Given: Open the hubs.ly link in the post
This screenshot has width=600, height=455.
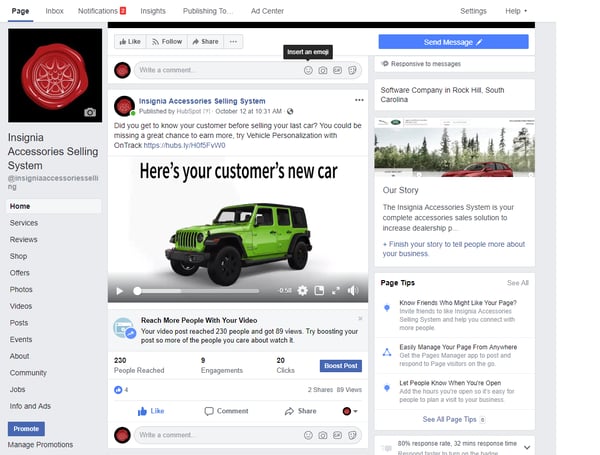Looking at the screenshot, I should (x=184, y=145).
